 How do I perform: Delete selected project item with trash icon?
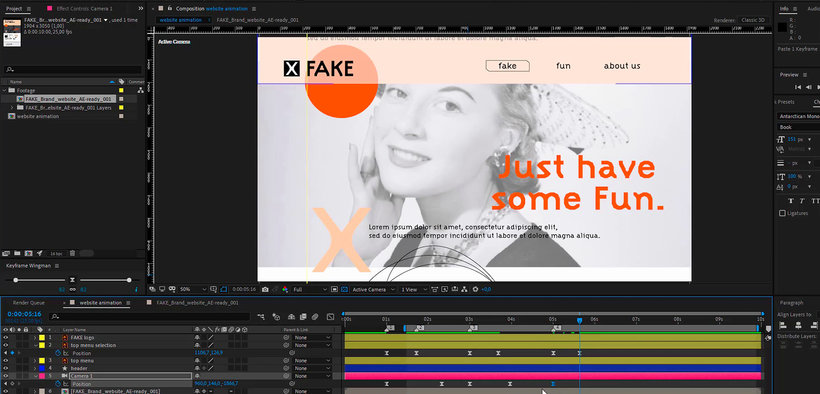pyautogui.click(x=72, y=253)
